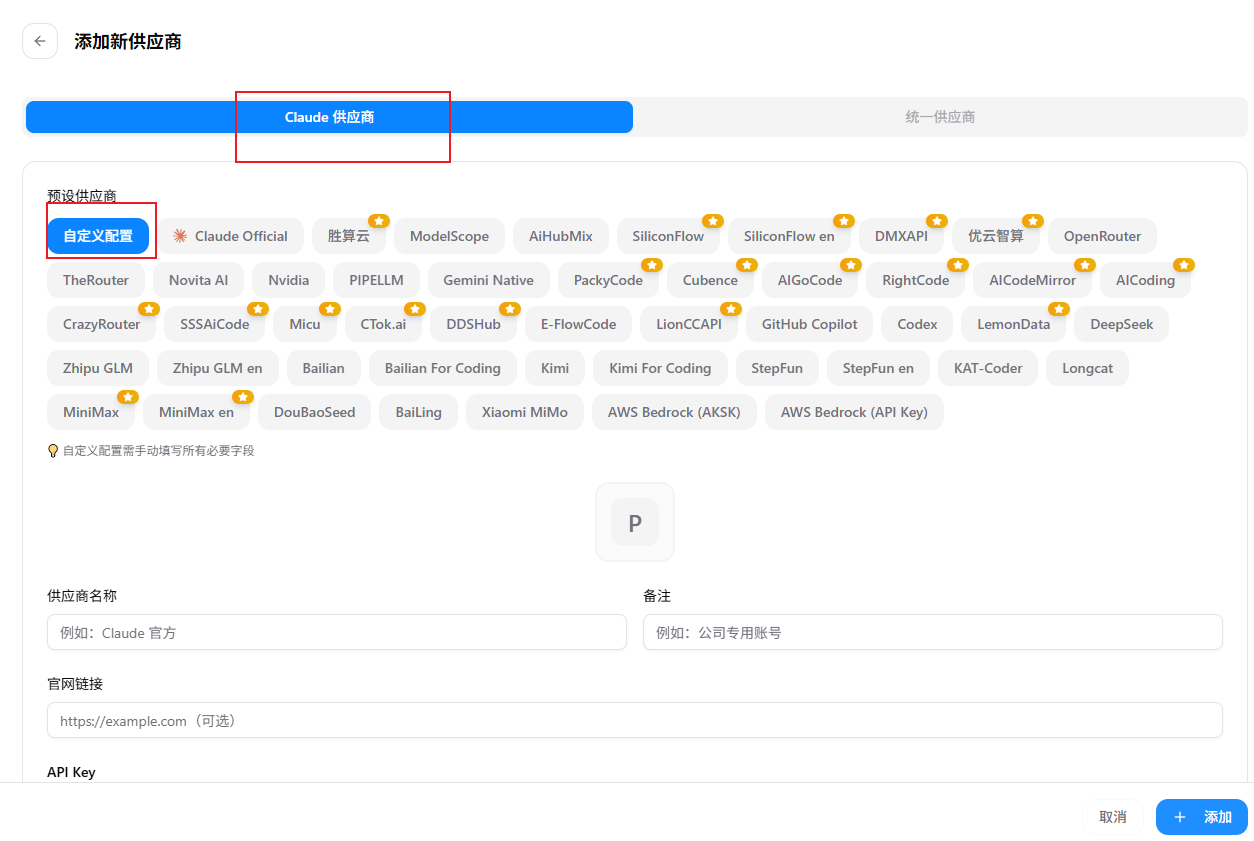Choose AWS Bedrock (API Key) preset
1254x841 pixels.
click(854, 412)
